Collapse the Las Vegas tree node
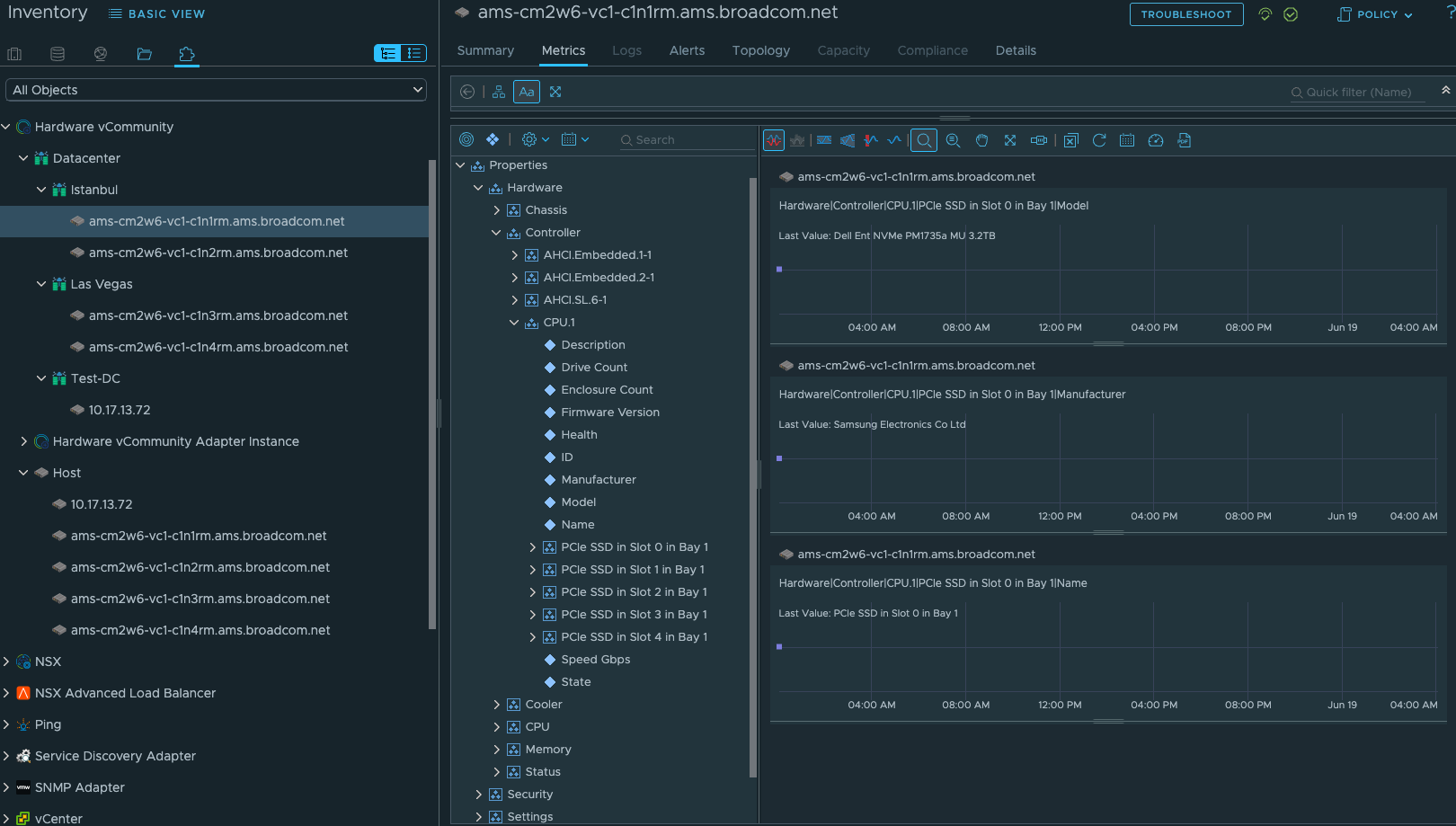The height and width of the screenshot is (826, 1456). coord(41,284)
